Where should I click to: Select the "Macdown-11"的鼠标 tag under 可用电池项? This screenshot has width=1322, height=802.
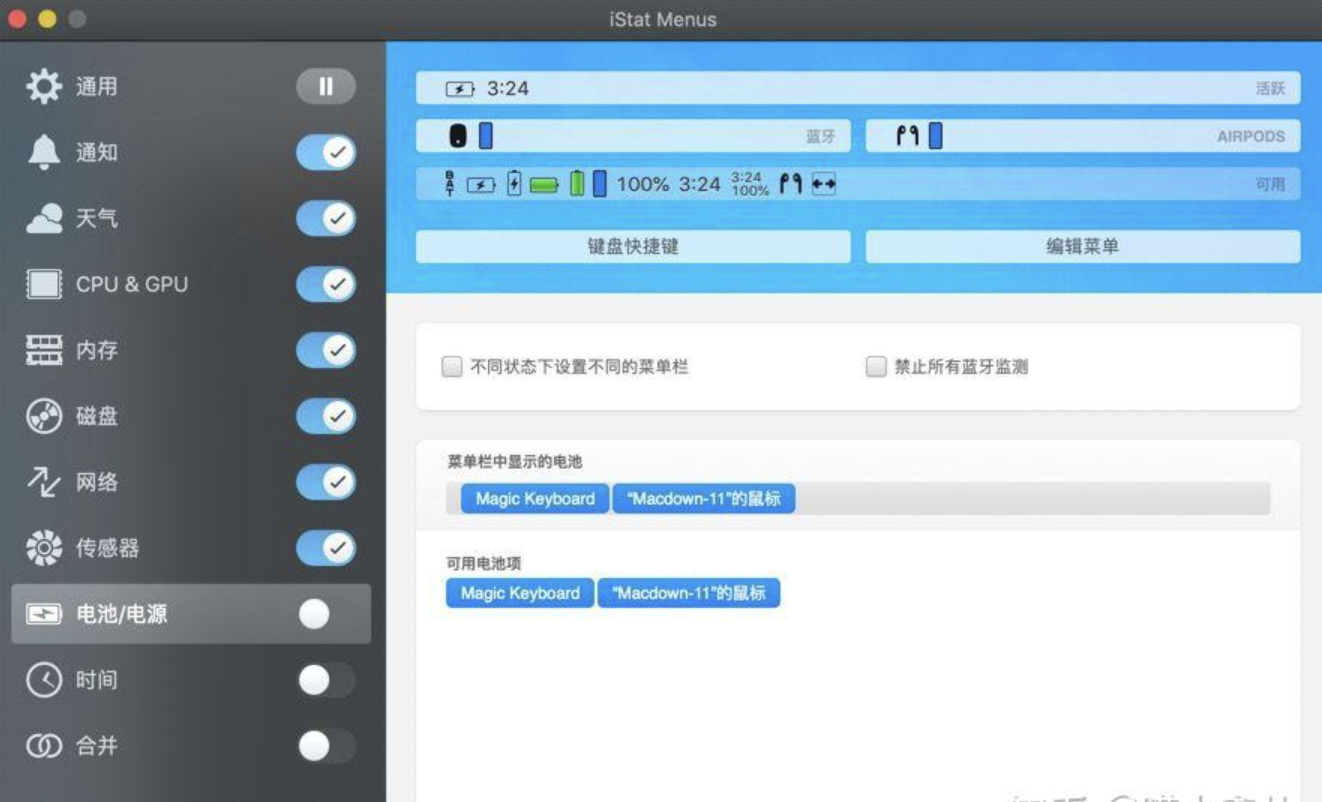[x=688, y=593]
